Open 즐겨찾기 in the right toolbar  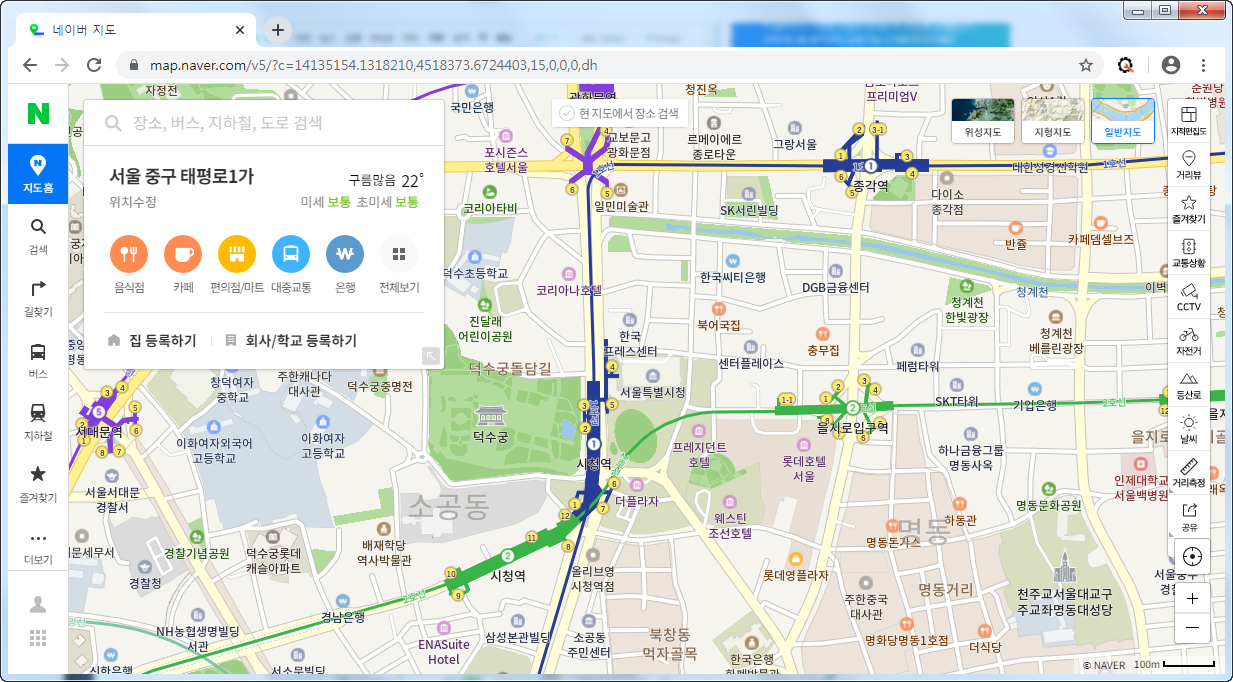(x=1189, y=208)
